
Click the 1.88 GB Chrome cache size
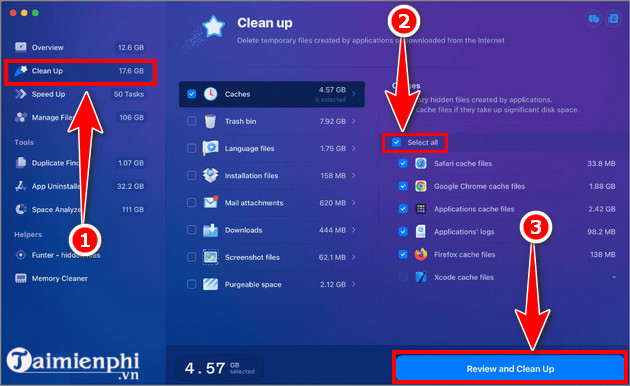pos(602,186)
